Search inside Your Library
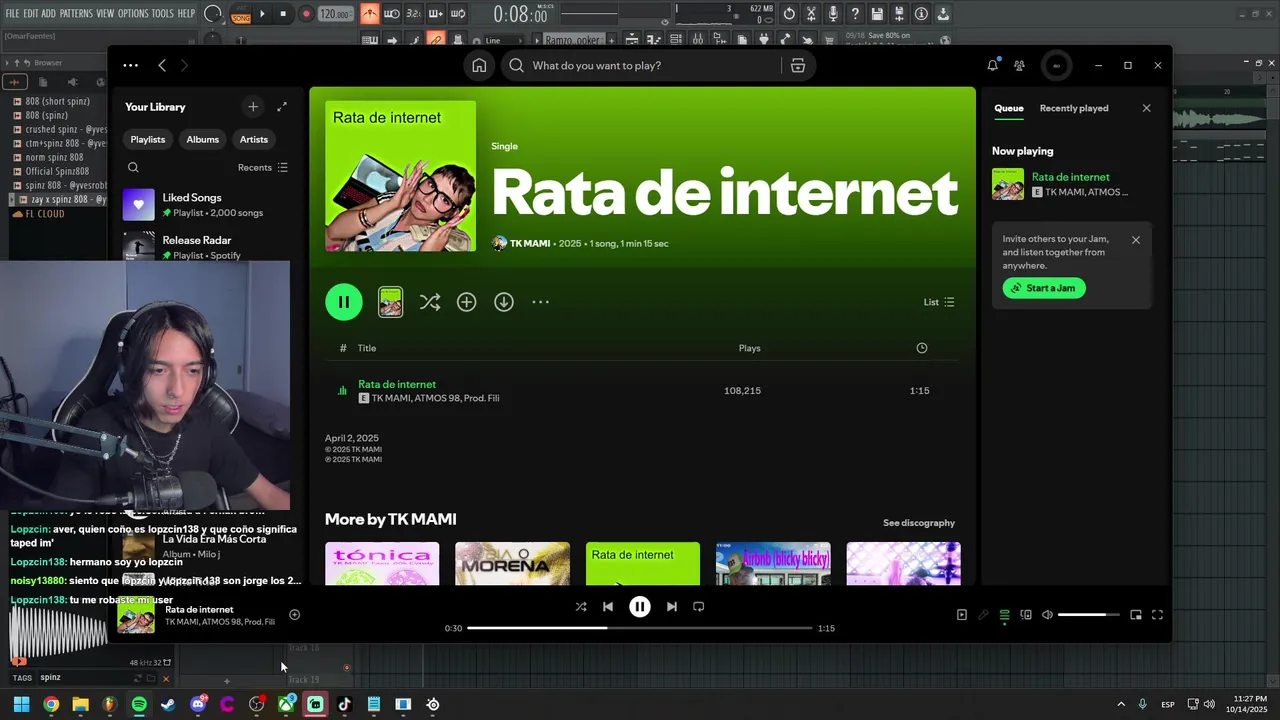This screenshot has width=1280, height=720. [x=133, y=168]
